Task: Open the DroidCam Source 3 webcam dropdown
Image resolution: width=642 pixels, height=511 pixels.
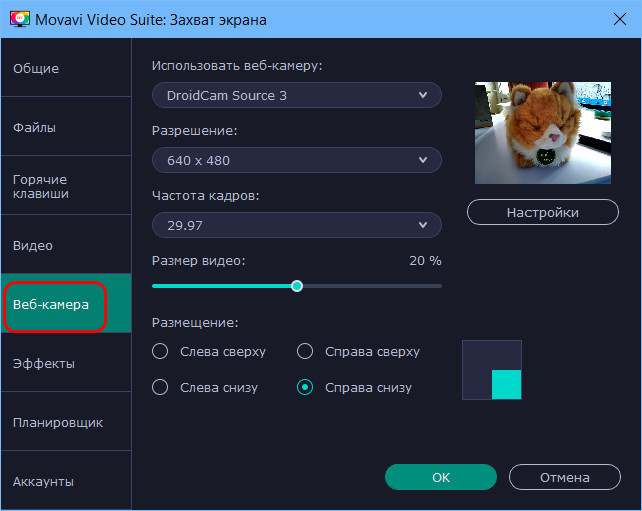Action: [x=297, y=95]
